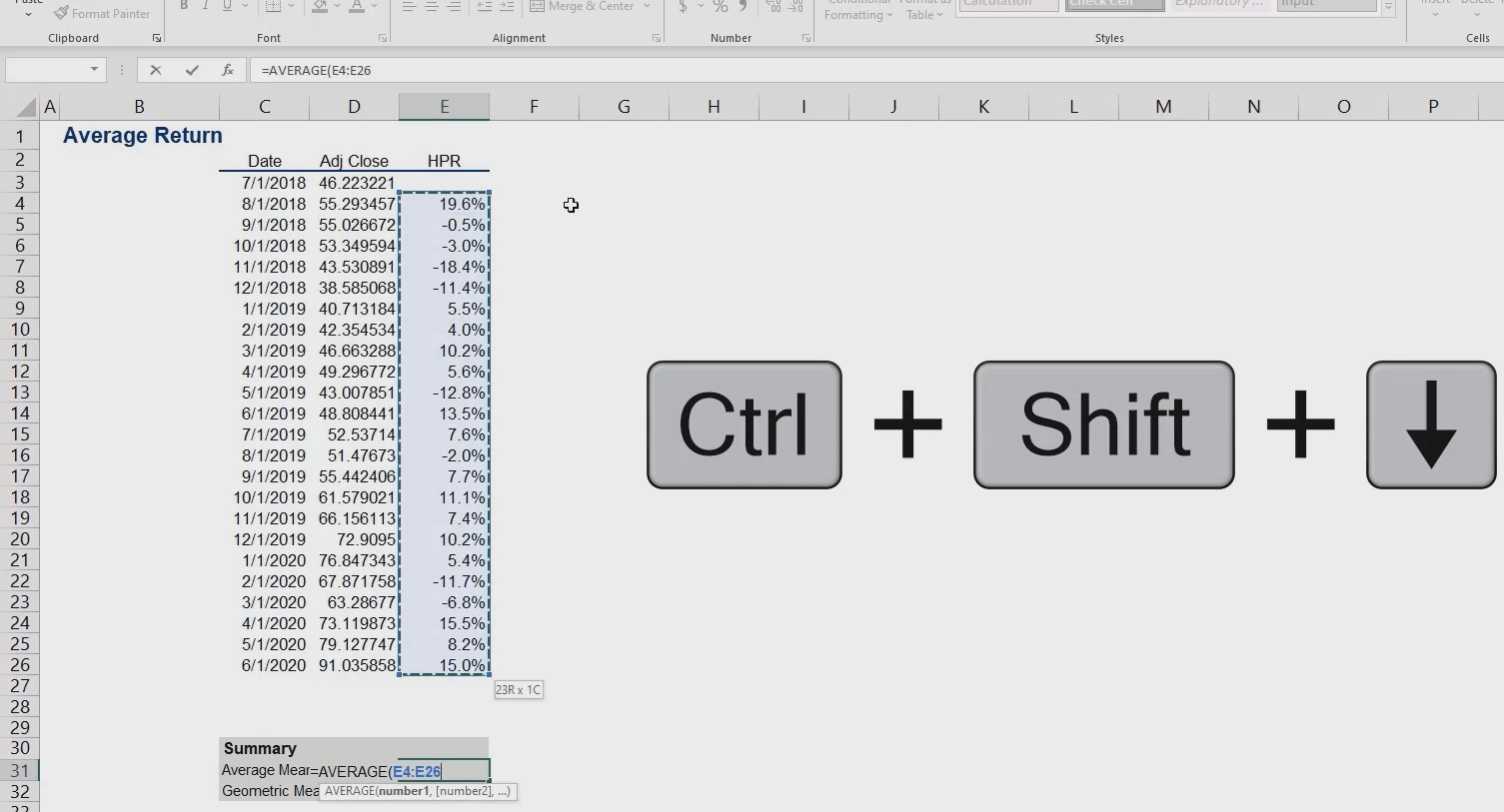The height and width of the screenshot is (812, 1504).
Task: Click the 1/1/2019 date cell
Action: pos(264,309)
